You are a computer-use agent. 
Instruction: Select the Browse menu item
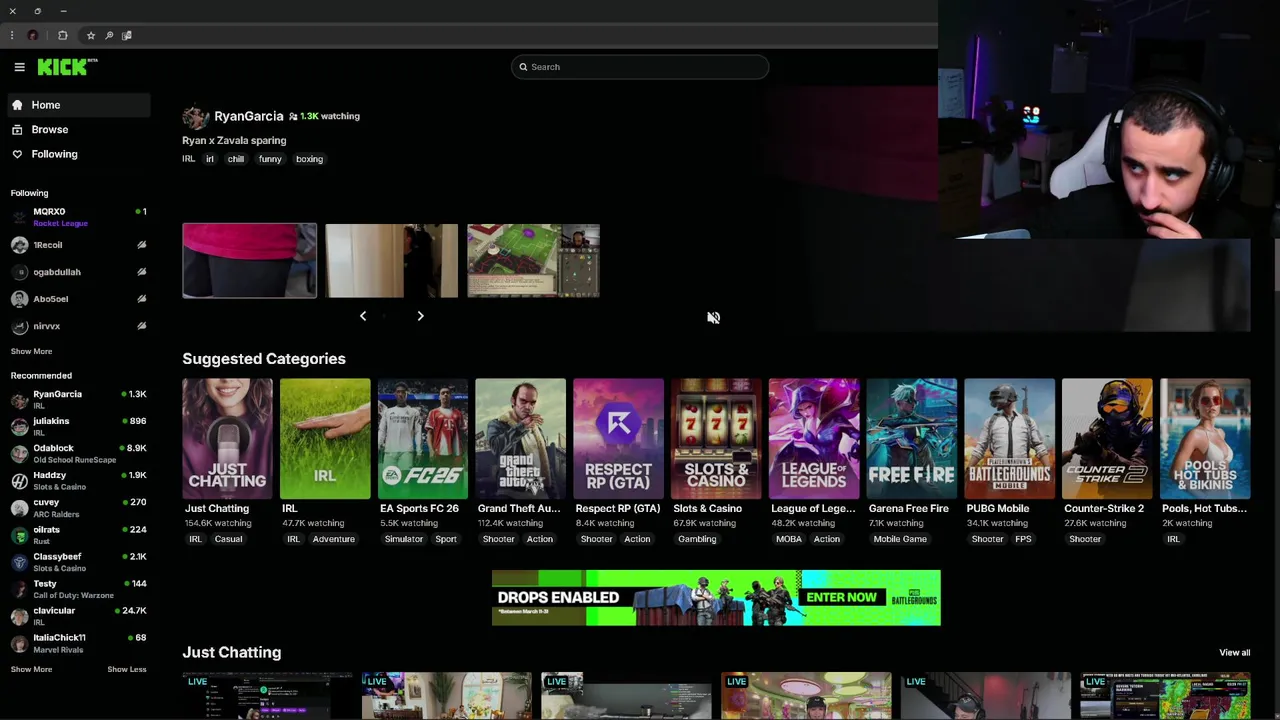[x=79, y=130]
